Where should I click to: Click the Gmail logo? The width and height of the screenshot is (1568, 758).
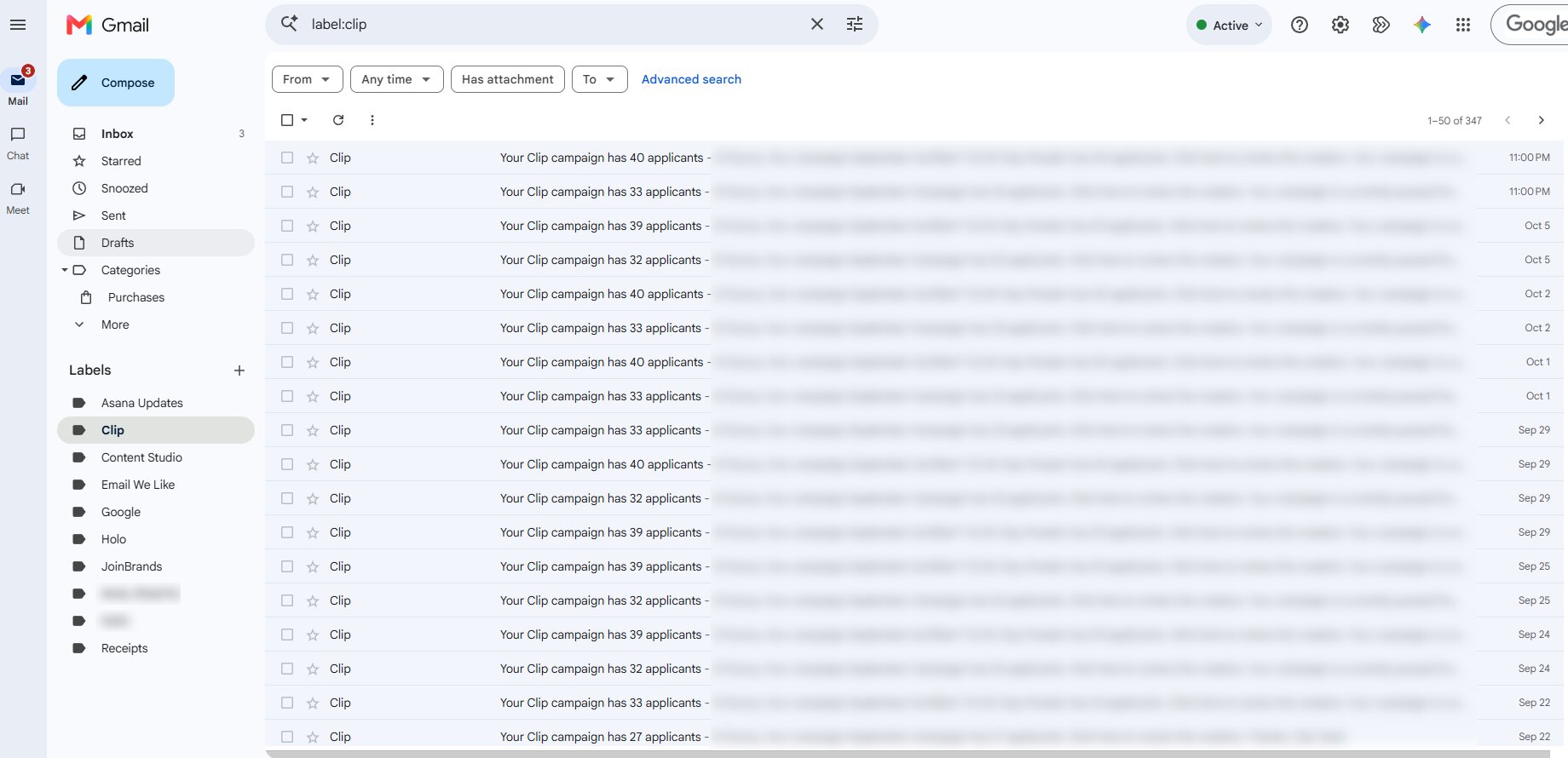pos(108,25)
